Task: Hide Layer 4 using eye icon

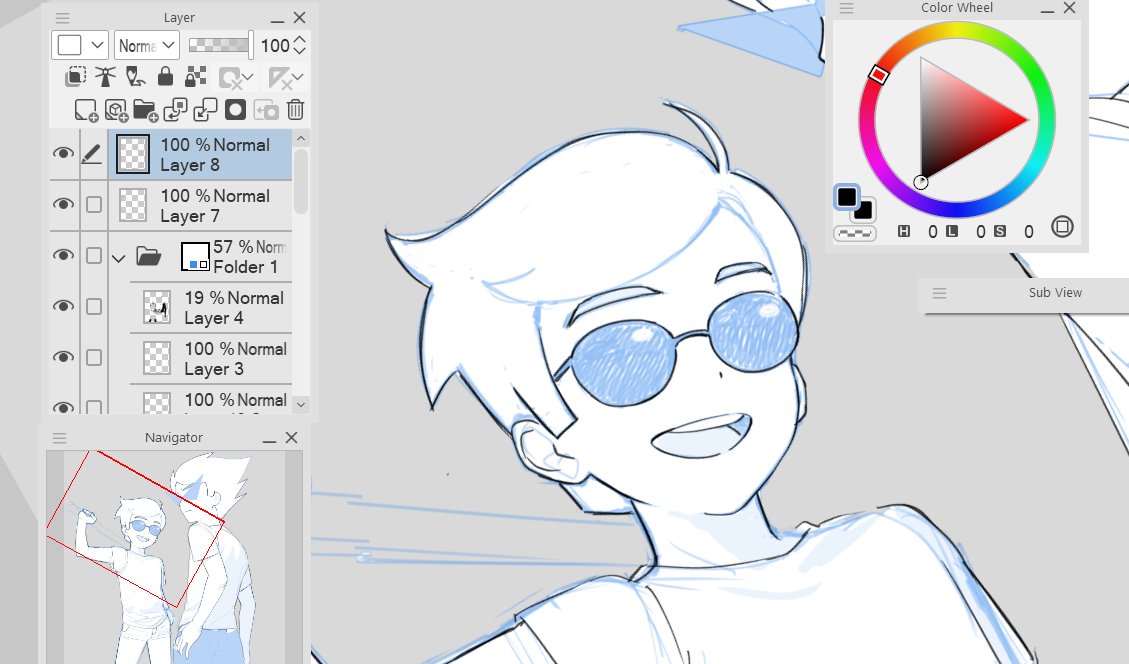Action: click(x=63, y=307)
